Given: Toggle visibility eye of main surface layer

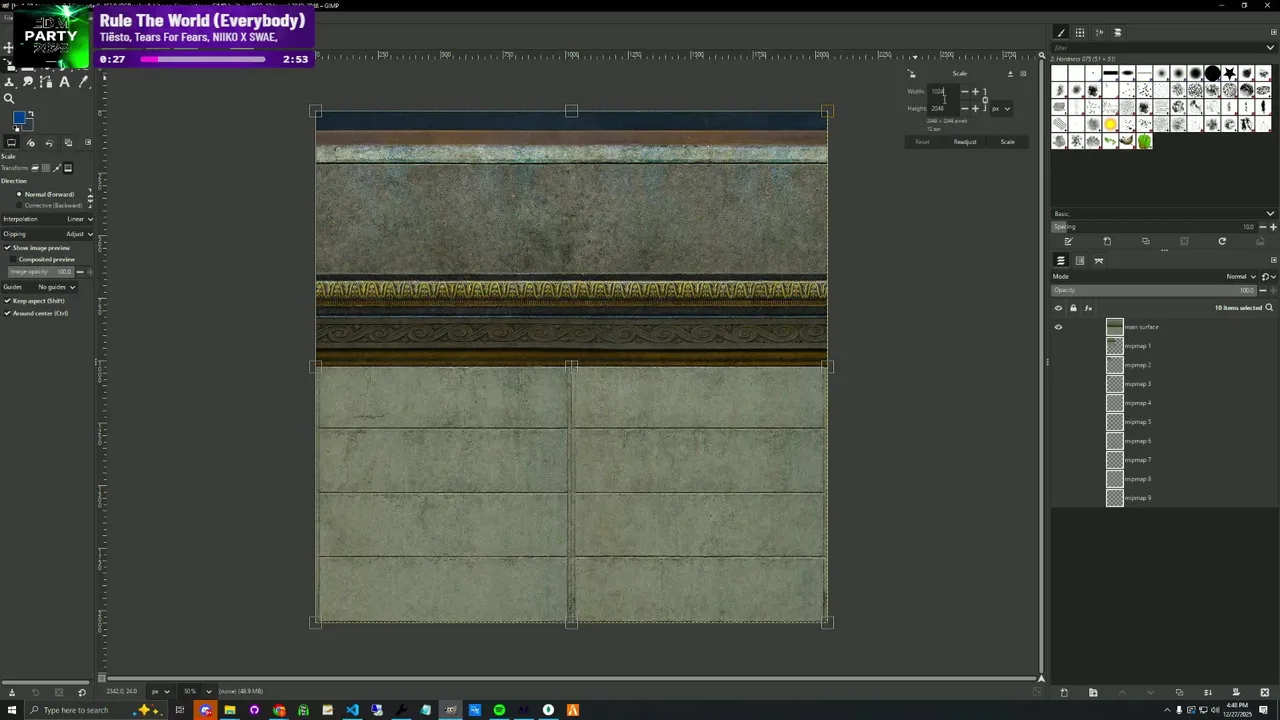Looking at the screenshot, I should tap(1058, 327).
